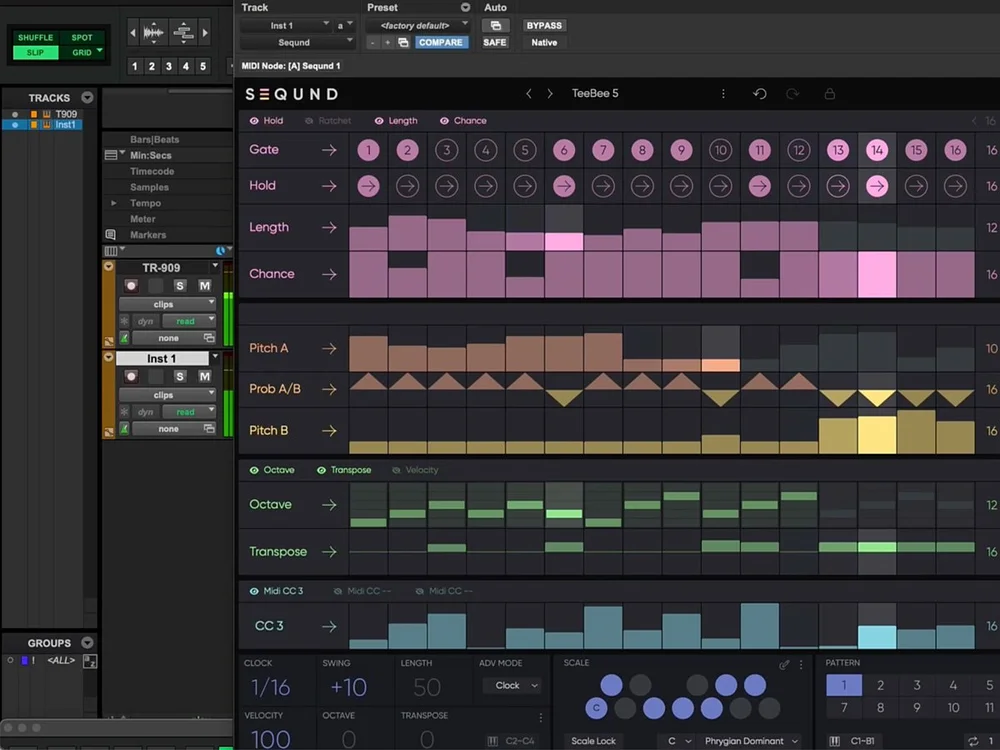Screen dimensions: 1000x750
Task: Click the Gate row direction arrow
Action: [x=329, y=150]
